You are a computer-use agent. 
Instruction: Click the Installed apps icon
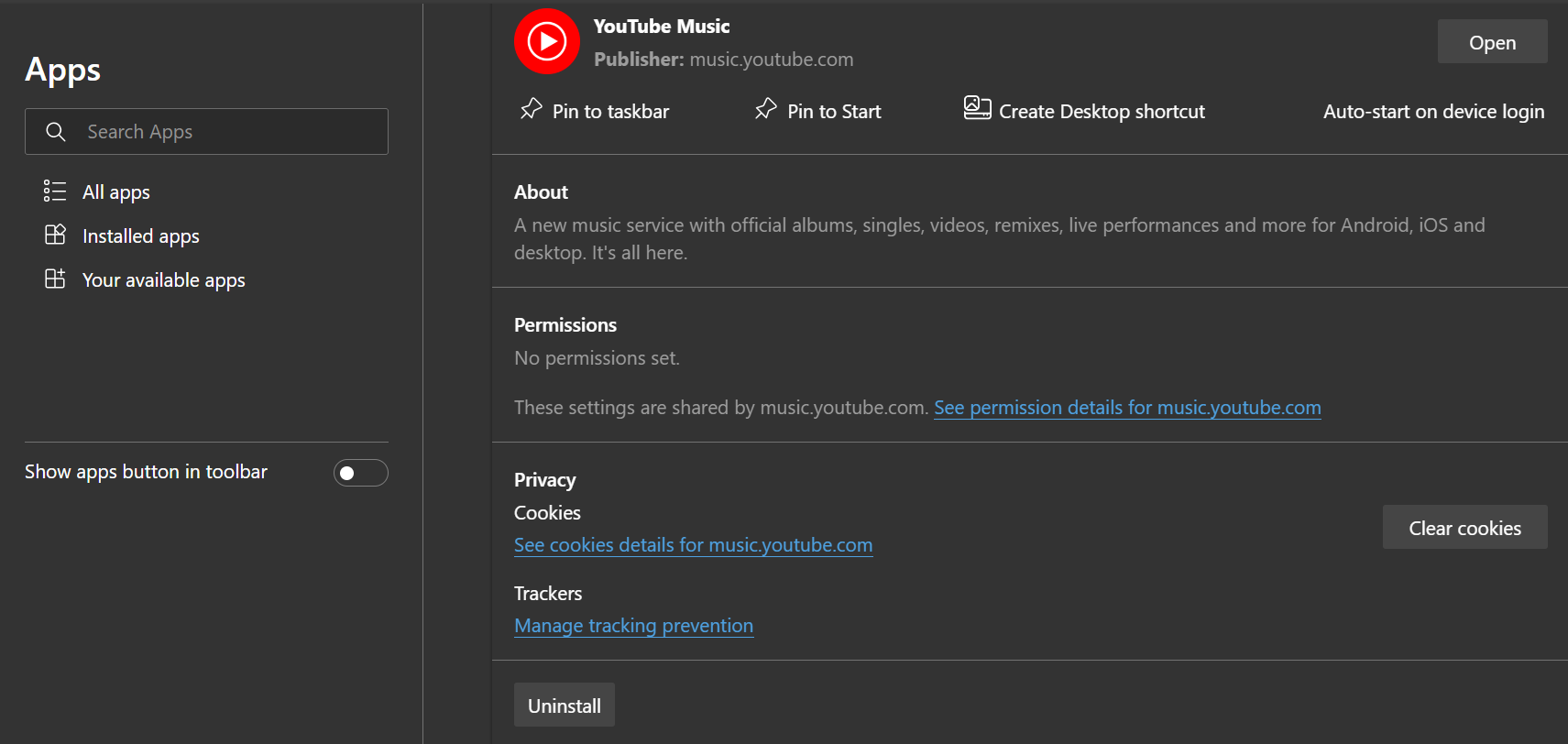55,235
